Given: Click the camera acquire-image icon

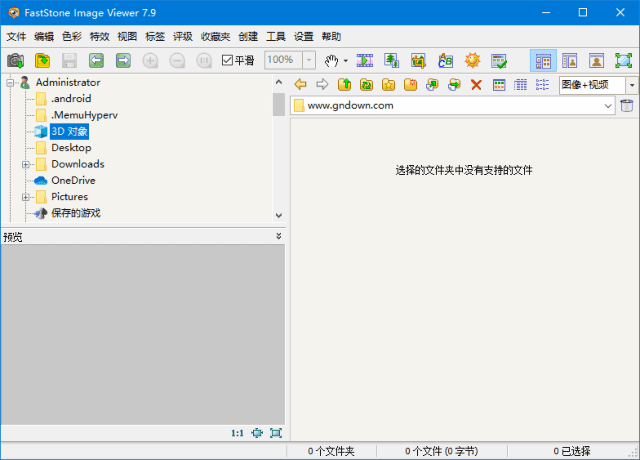Looking at the screenshot, I should tap(15, 60).
